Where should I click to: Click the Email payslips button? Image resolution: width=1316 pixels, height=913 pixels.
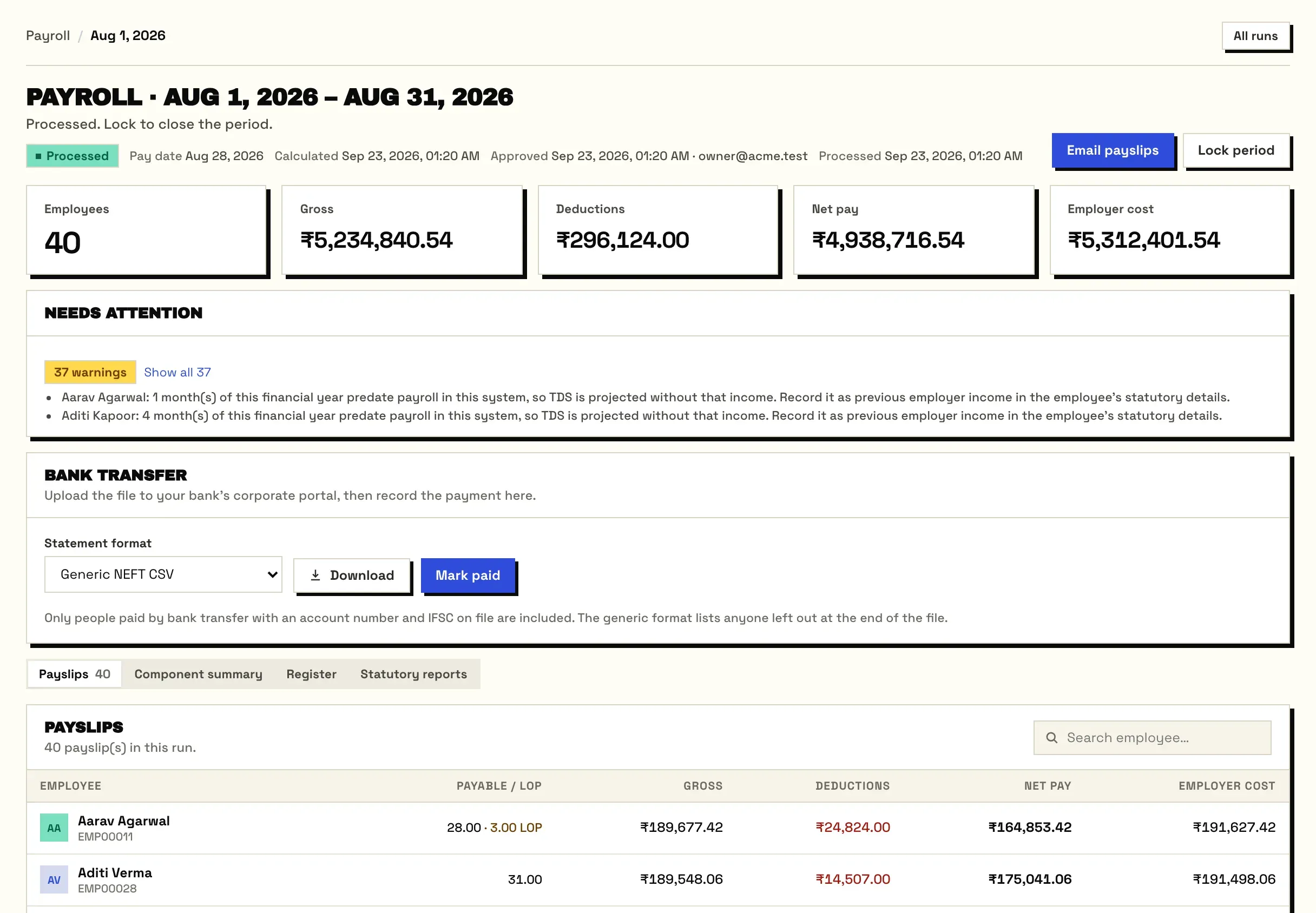click(x=1113, y=150)
